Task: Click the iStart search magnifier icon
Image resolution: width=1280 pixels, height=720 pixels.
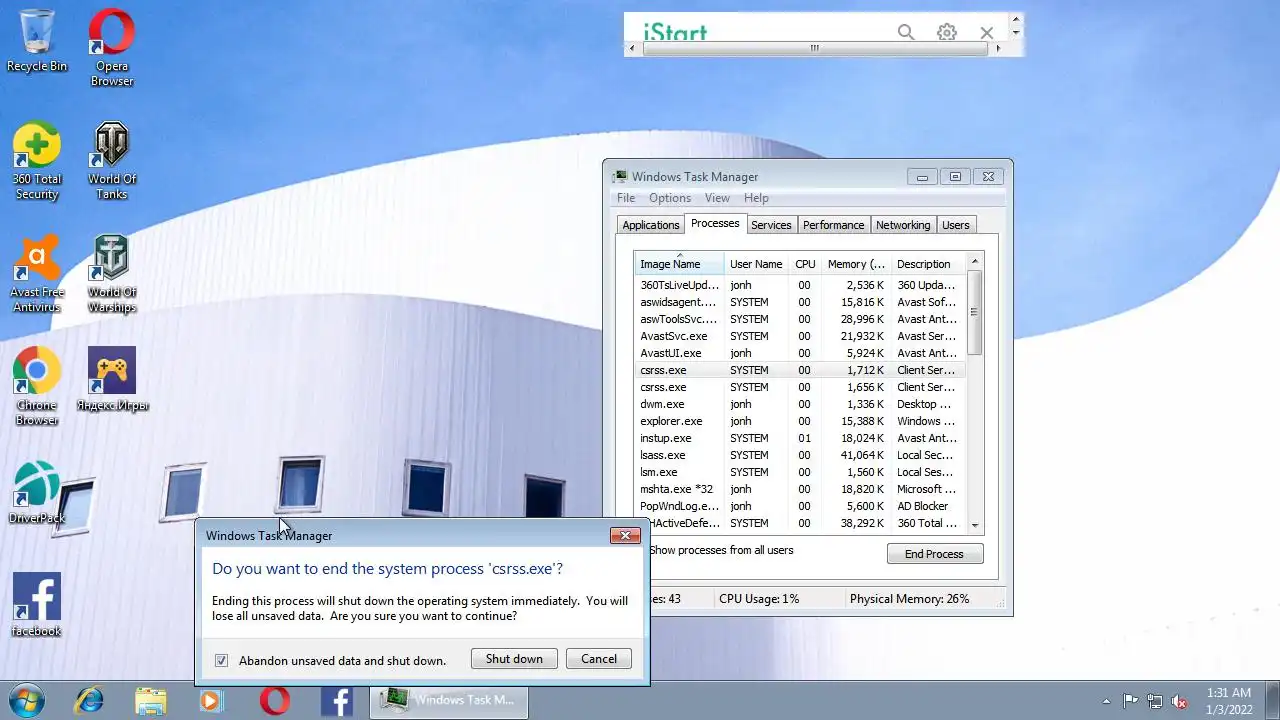Action: click(x=906, y=33)
